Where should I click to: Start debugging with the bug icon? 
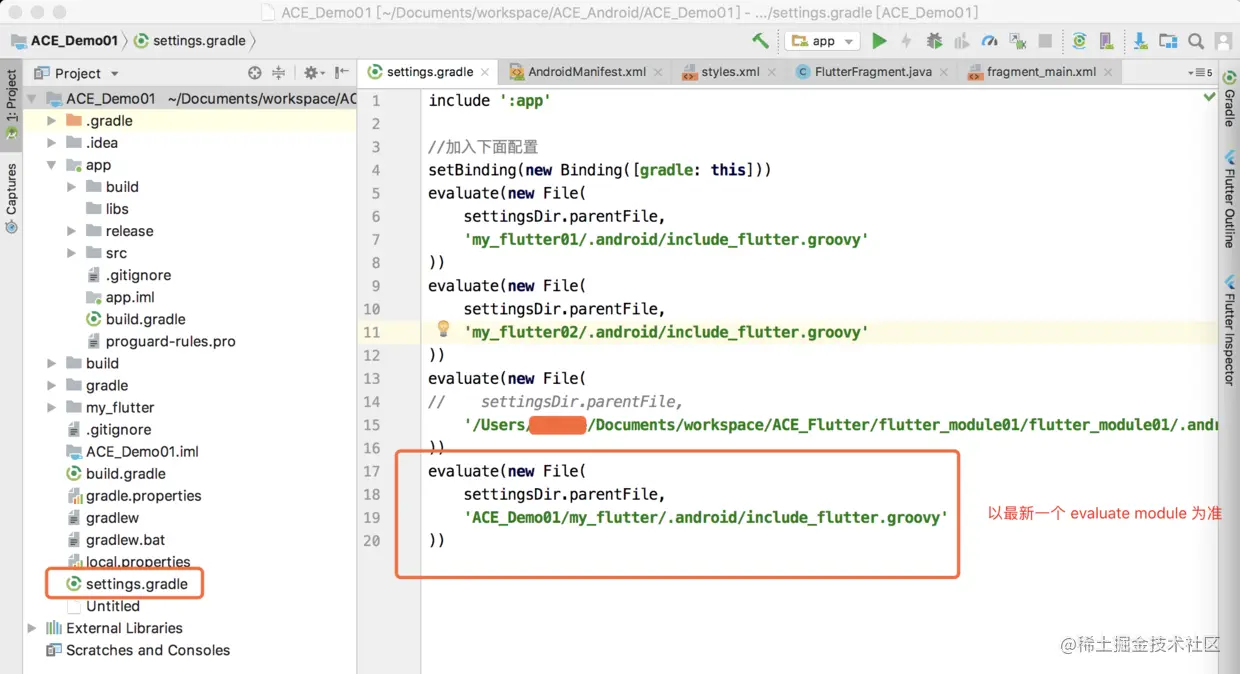pyautogui.click(x=934, y=41)
